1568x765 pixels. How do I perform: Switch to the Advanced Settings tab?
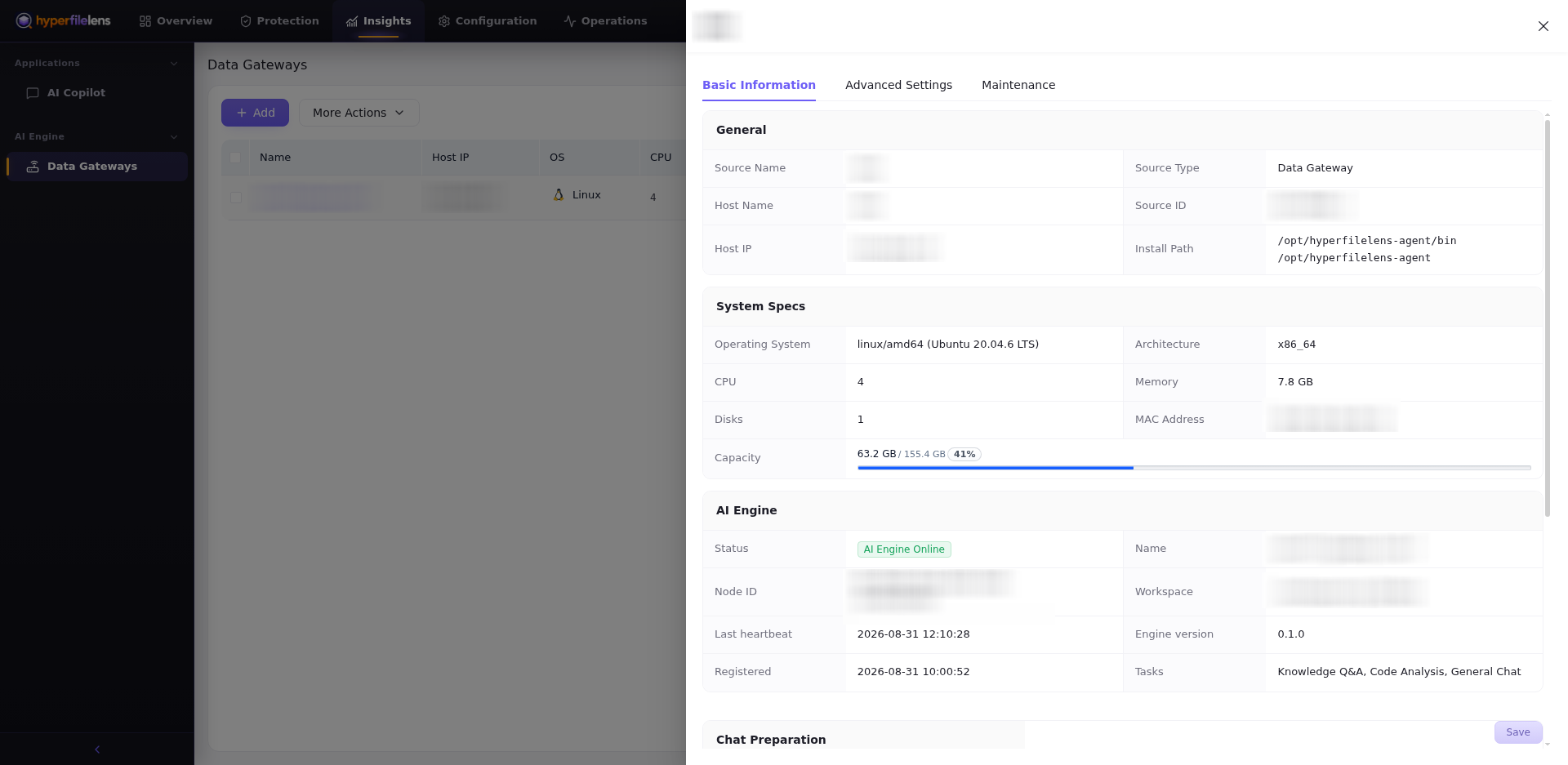click(898, 85)
